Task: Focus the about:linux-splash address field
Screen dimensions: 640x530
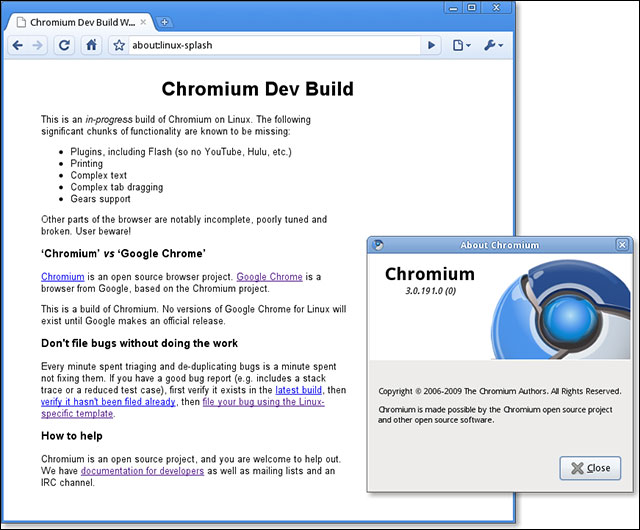Action: coord(274,45)
